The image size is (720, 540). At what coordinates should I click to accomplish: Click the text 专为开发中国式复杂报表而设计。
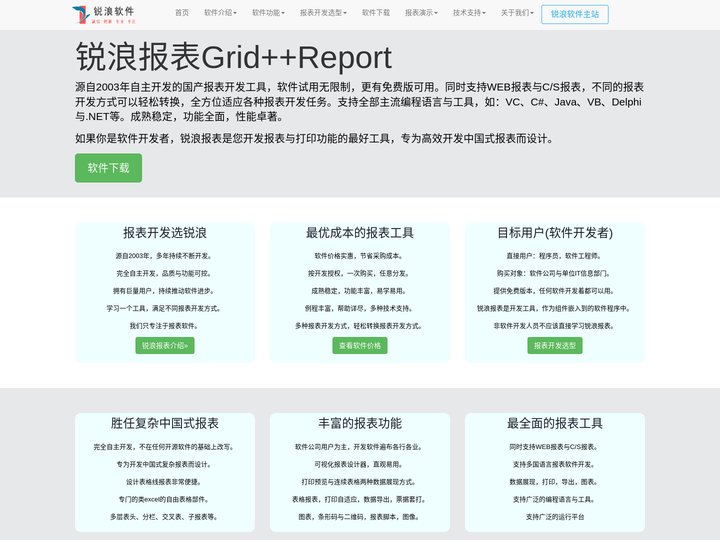click(165, 465)
